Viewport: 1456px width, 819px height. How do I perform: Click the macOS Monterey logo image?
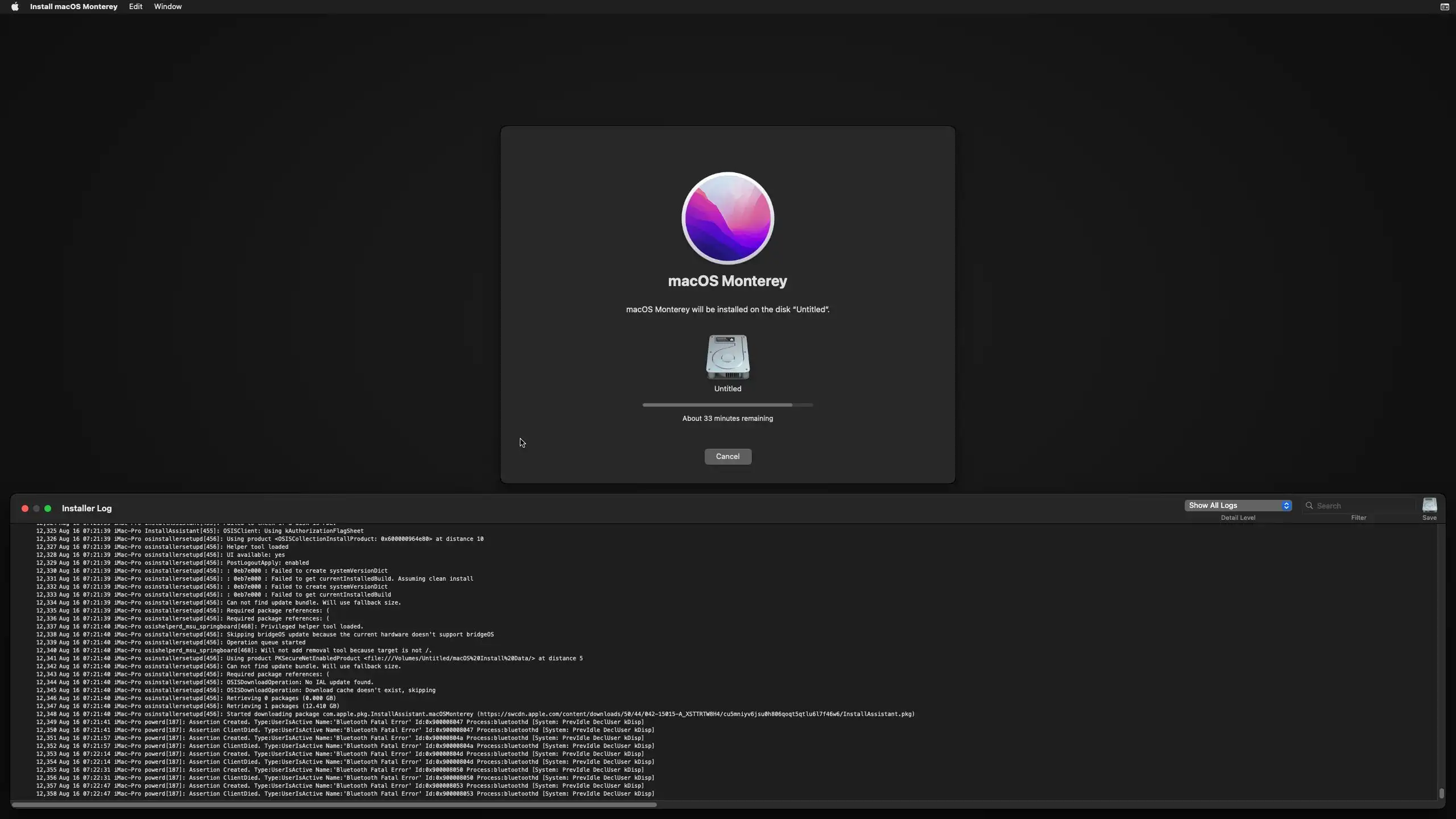727,218
